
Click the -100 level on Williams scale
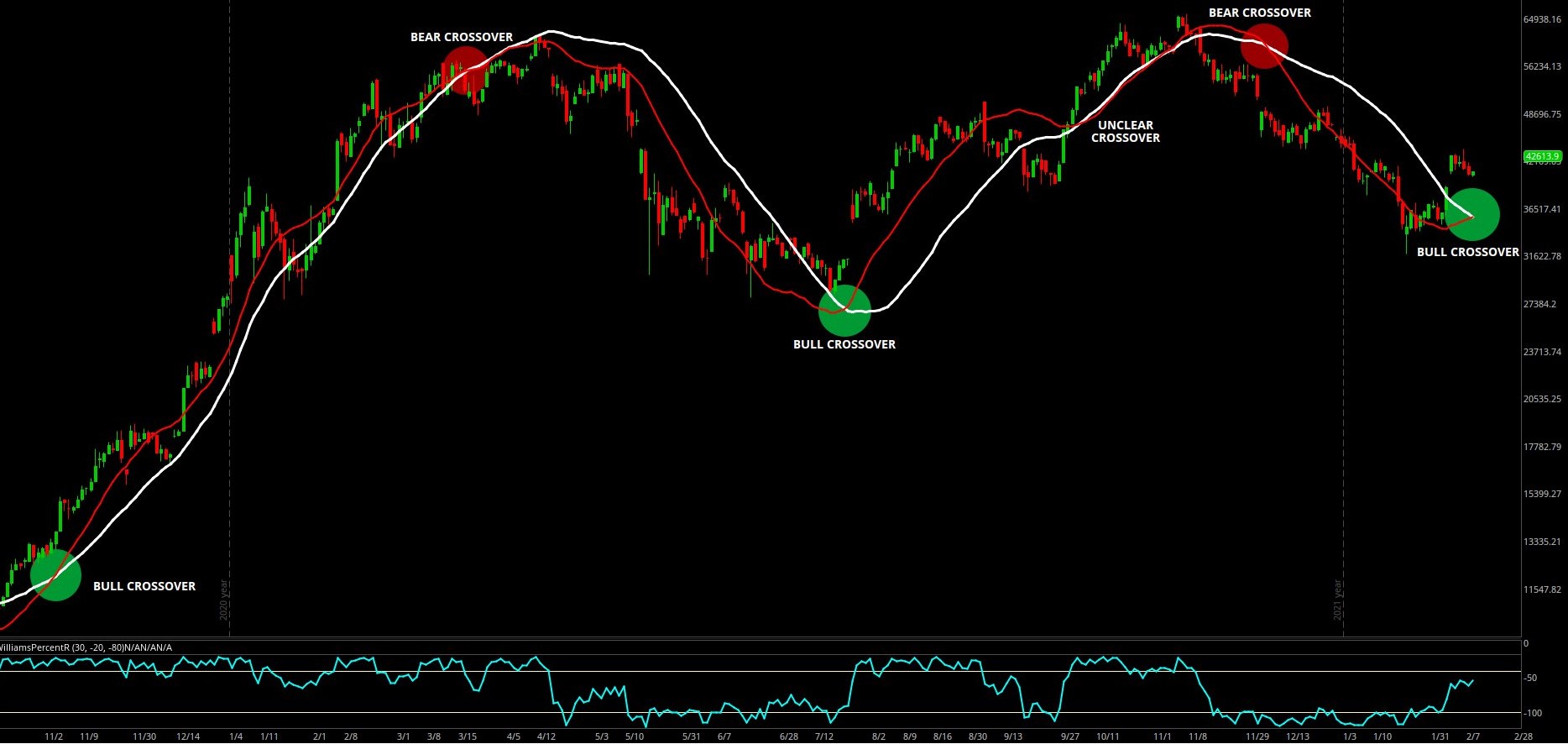click(1534, 713)
